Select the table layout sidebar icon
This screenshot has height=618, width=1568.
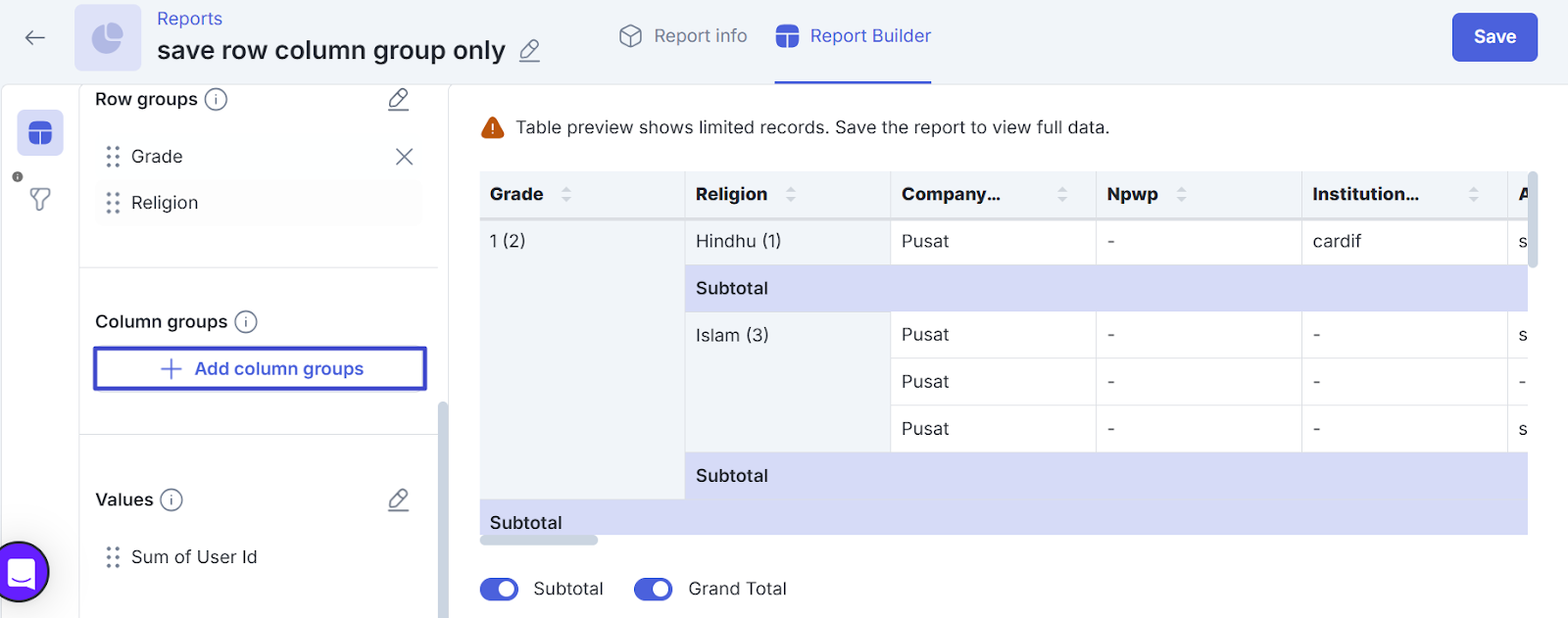40,133
